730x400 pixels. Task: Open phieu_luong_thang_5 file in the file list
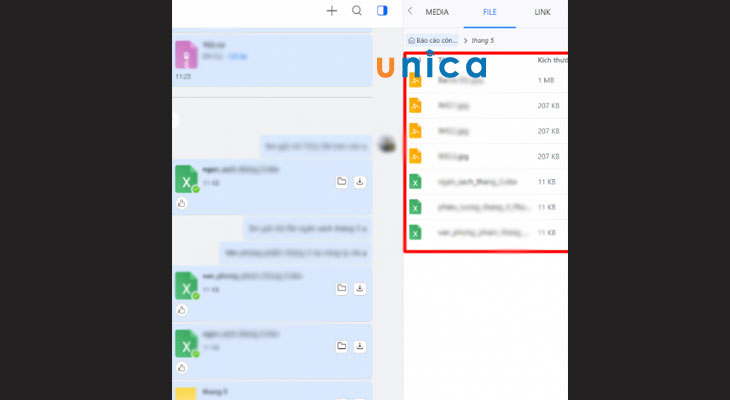[x=487, y=207]
